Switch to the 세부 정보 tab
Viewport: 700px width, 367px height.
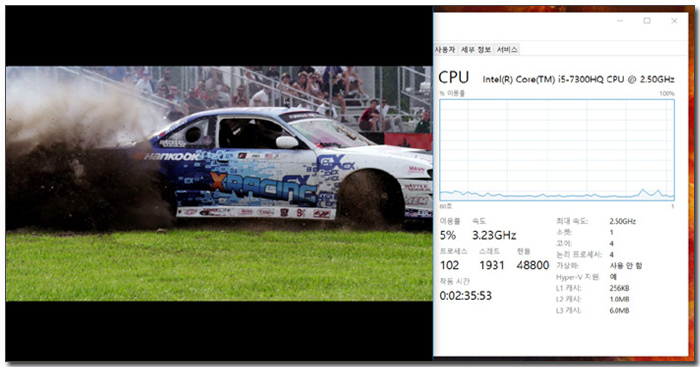[x=476, y=50]
